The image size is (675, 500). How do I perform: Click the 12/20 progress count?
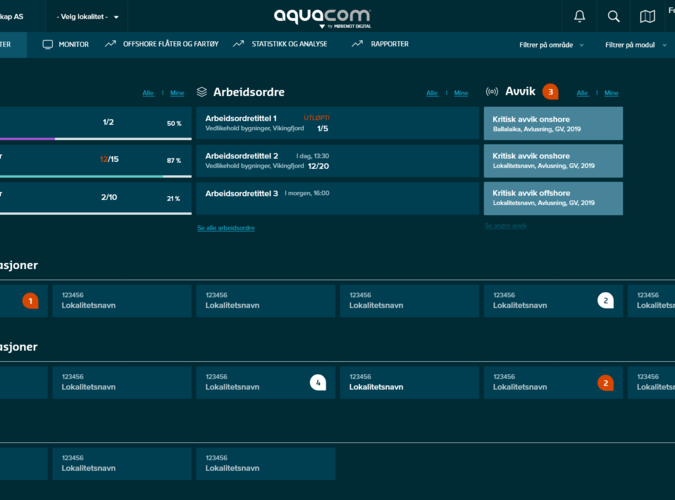point(319,166)
